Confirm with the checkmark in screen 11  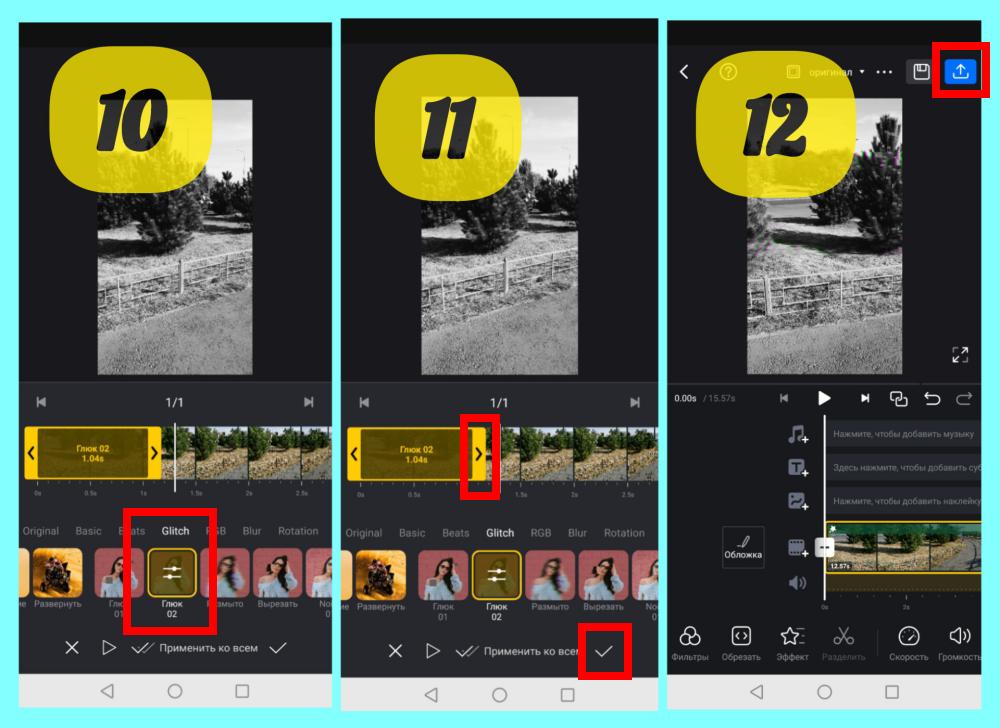[x=603, y=651]
